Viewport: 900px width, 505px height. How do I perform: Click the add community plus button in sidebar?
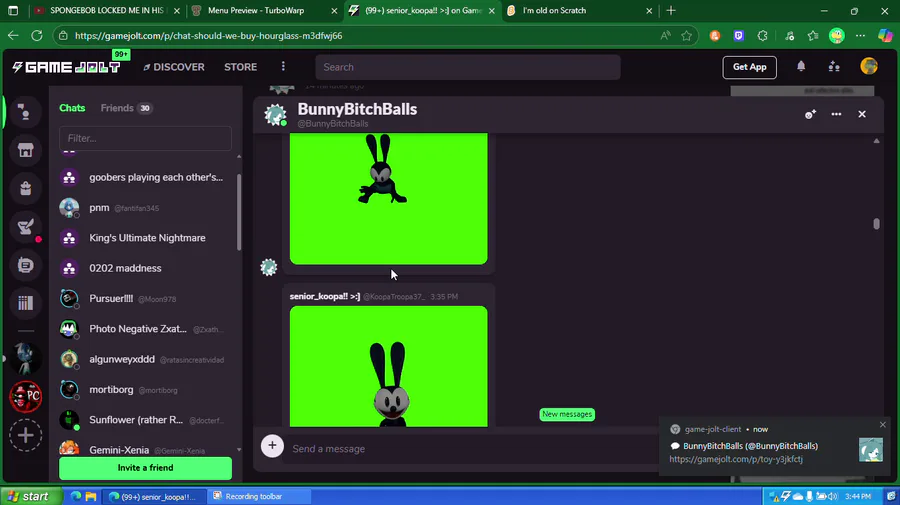point(25,435)
